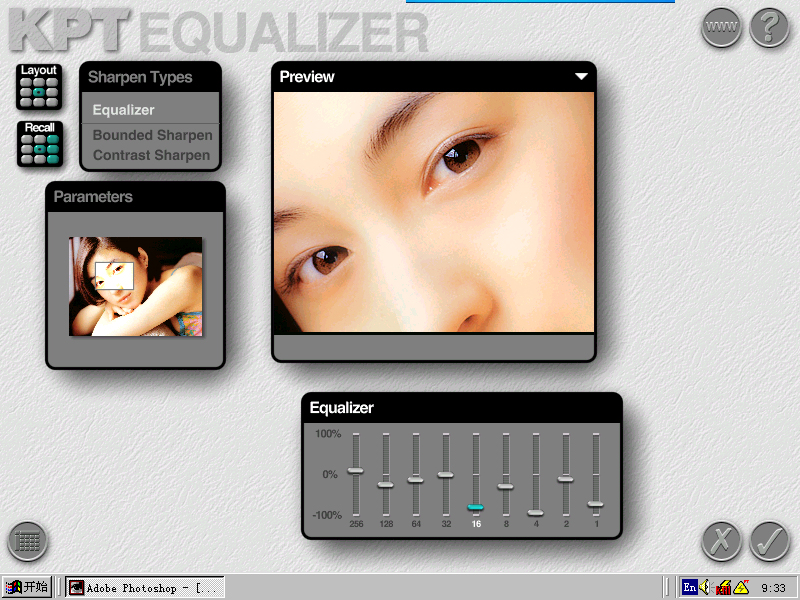800x600 pixels.
Task: Open the WWW web link button
Action: 721,27
